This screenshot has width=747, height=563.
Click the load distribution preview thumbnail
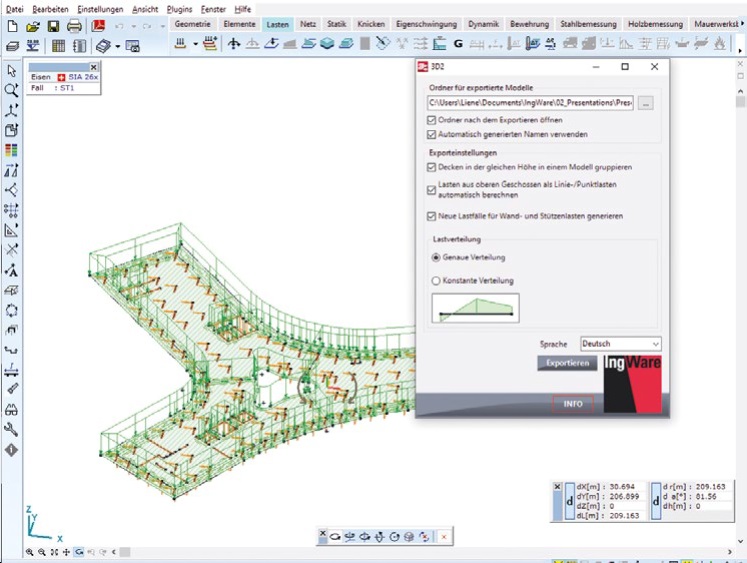coord(475,309)
